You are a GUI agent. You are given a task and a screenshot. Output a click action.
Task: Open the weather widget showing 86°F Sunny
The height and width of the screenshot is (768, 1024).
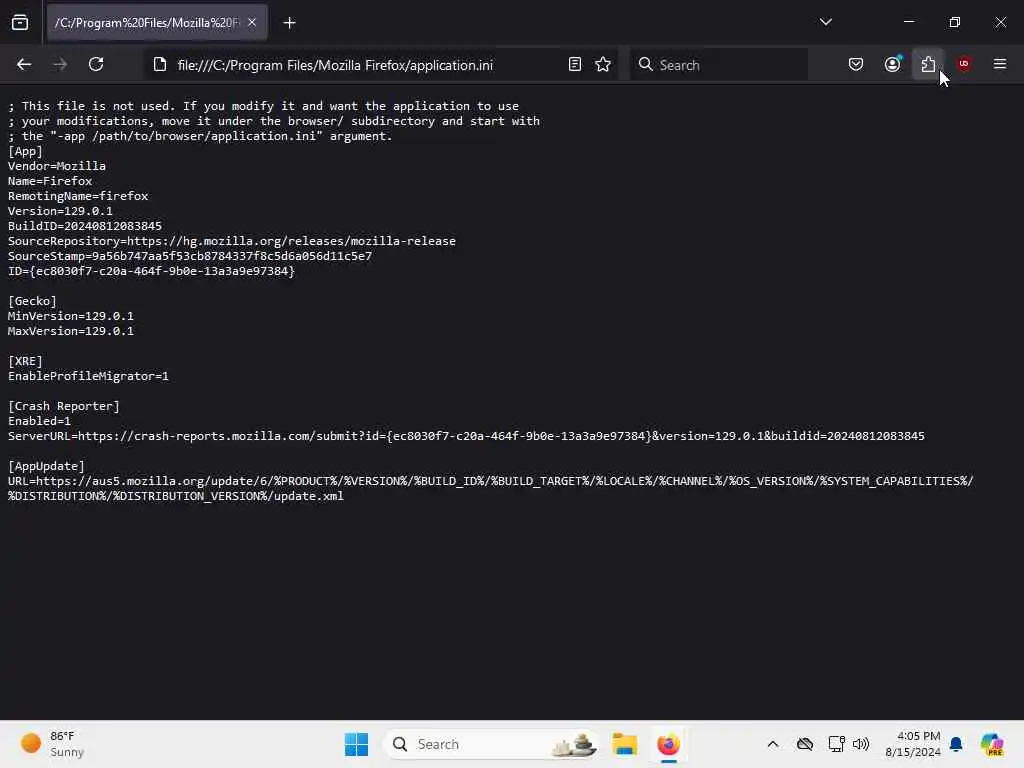52,744
